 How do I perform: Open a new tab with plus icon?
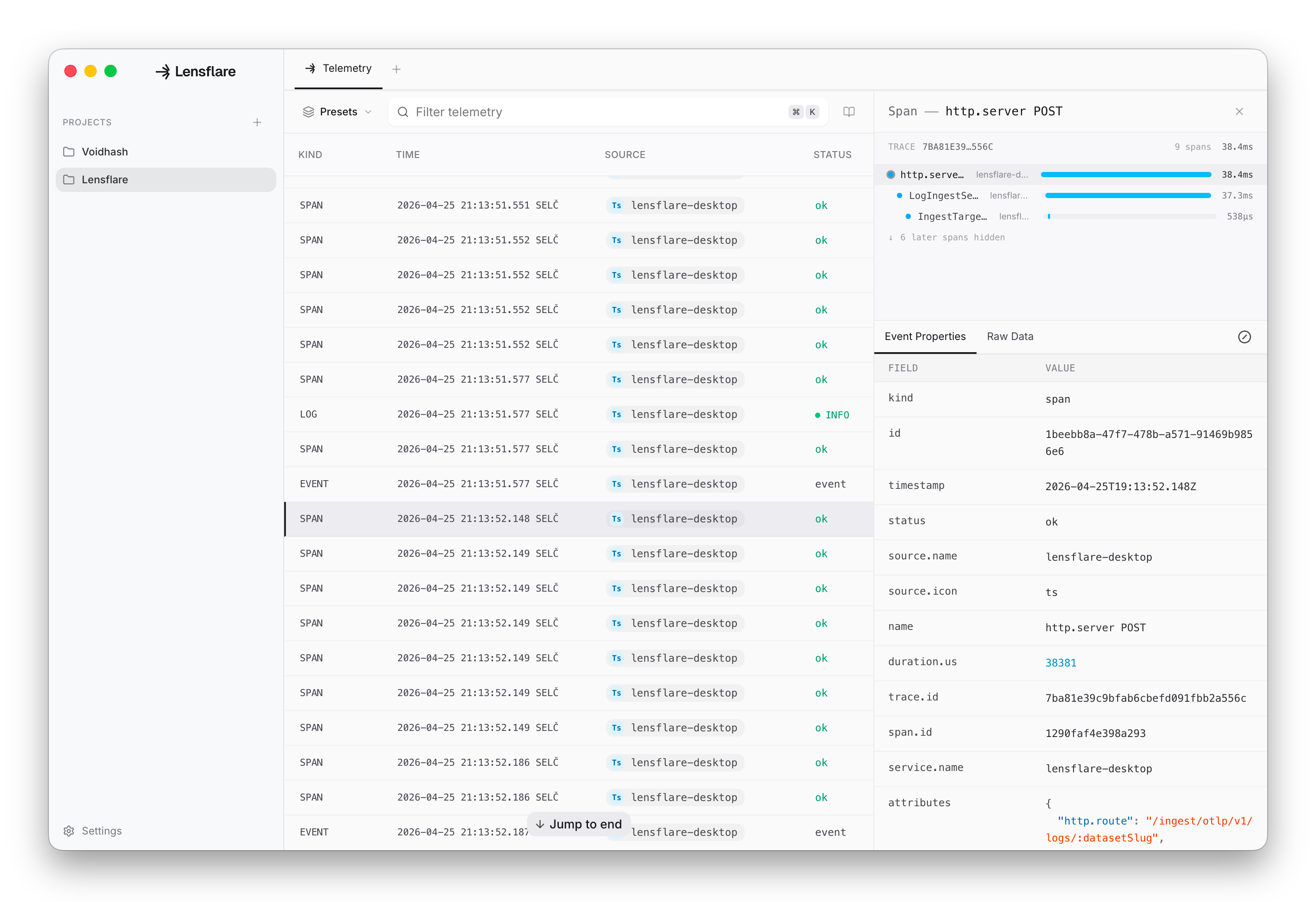(x=396, y=69)
